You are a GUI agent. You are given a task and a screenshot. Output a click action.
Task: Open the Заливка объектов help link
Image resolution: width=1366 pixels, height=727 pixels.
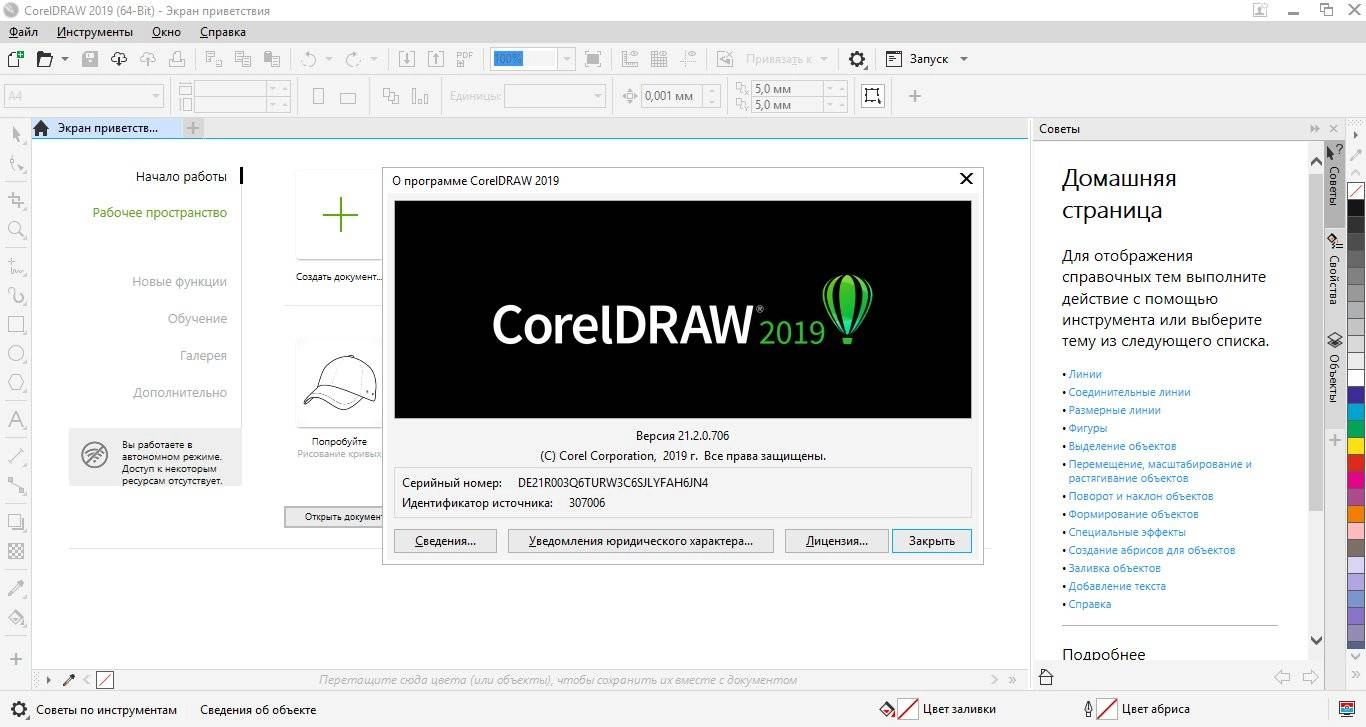click(1114, 568)
